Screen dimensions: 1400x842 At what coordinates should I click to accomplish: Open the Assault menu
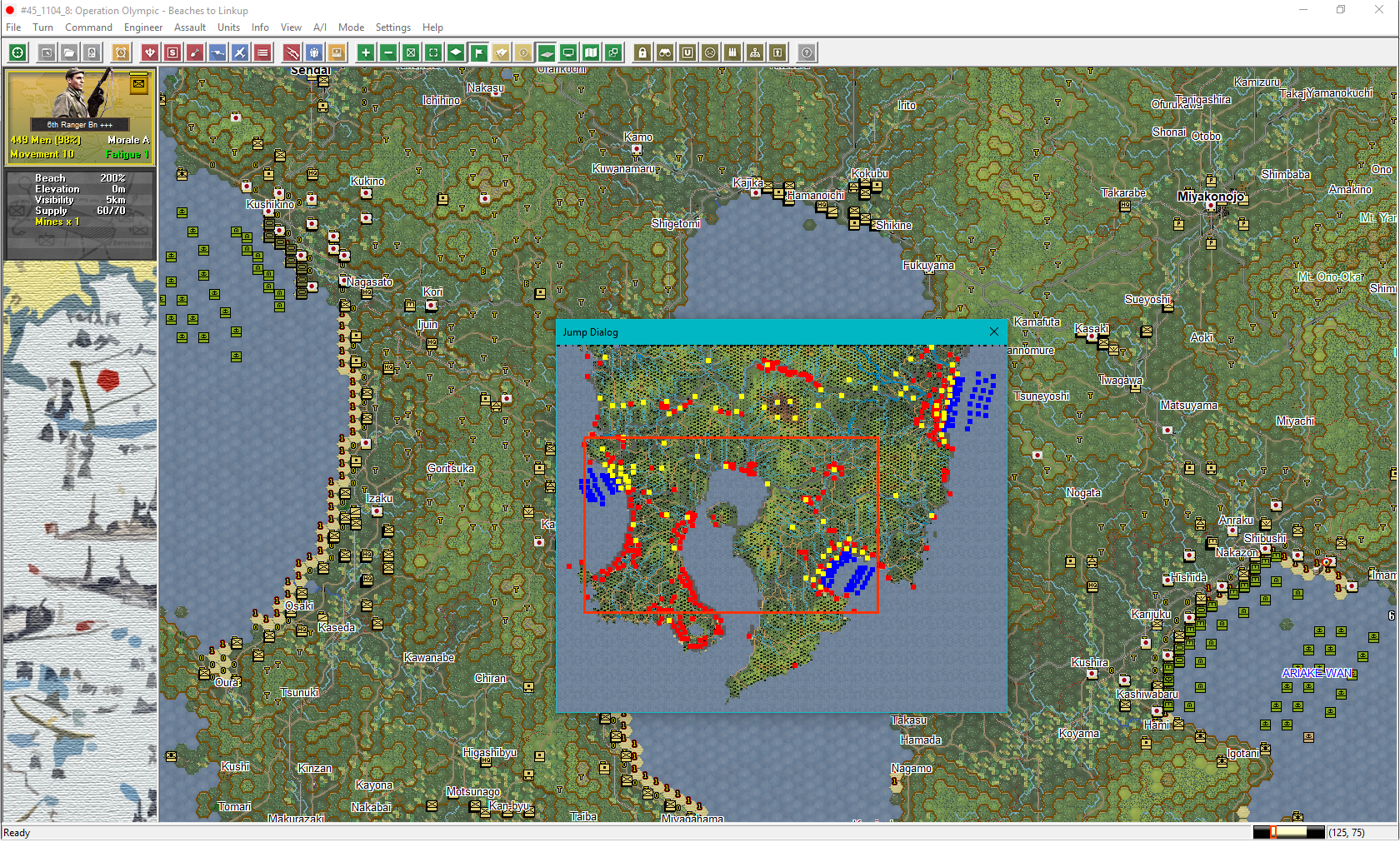pos(190,27)
